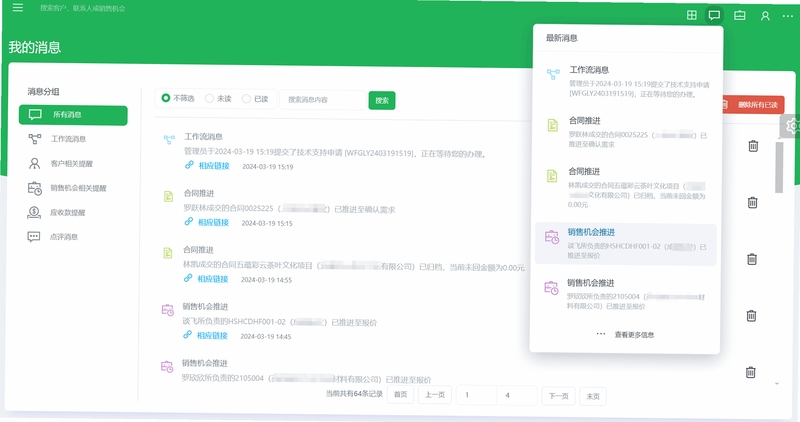Click the popup document icon for 合同0025225
Screen dimensions: 800x422
pos(553,125)
